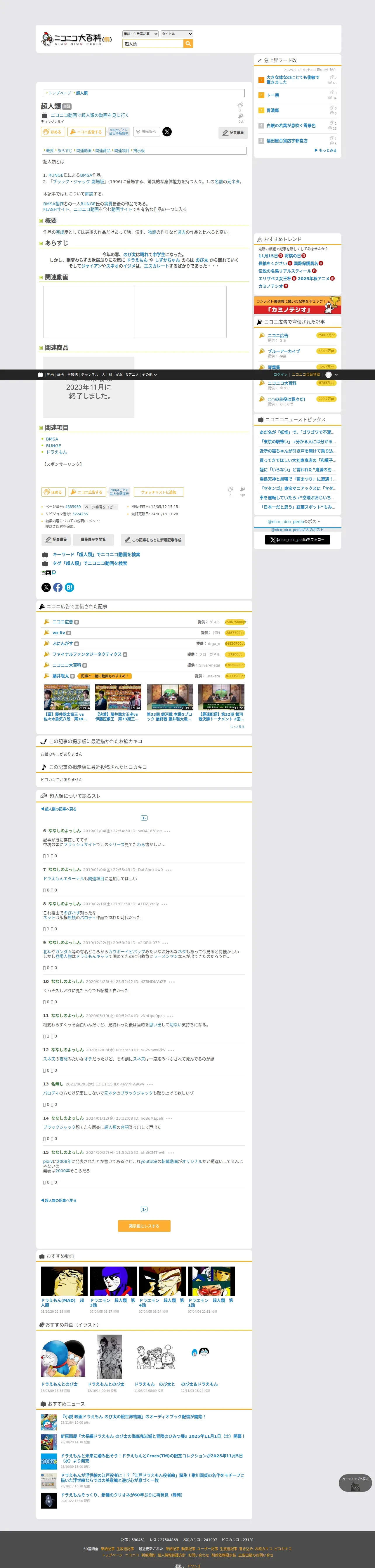This screenshot has height=1568, width=375.
Task: Share article on X near title
Action: click(x=167, y=131)
